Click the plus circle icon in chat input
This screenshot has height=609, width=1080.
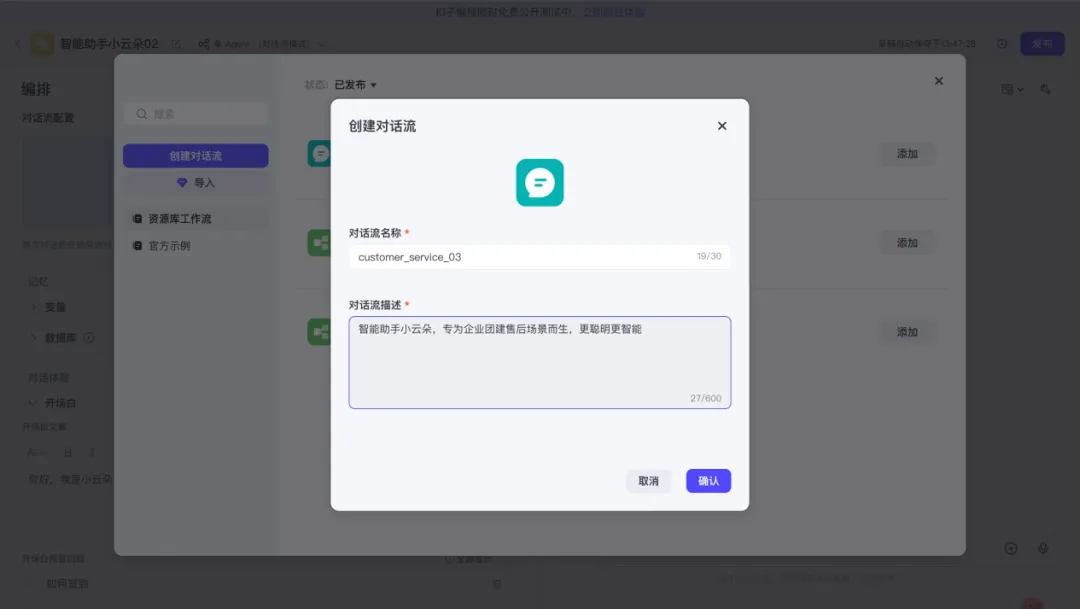click(1011, 548)
